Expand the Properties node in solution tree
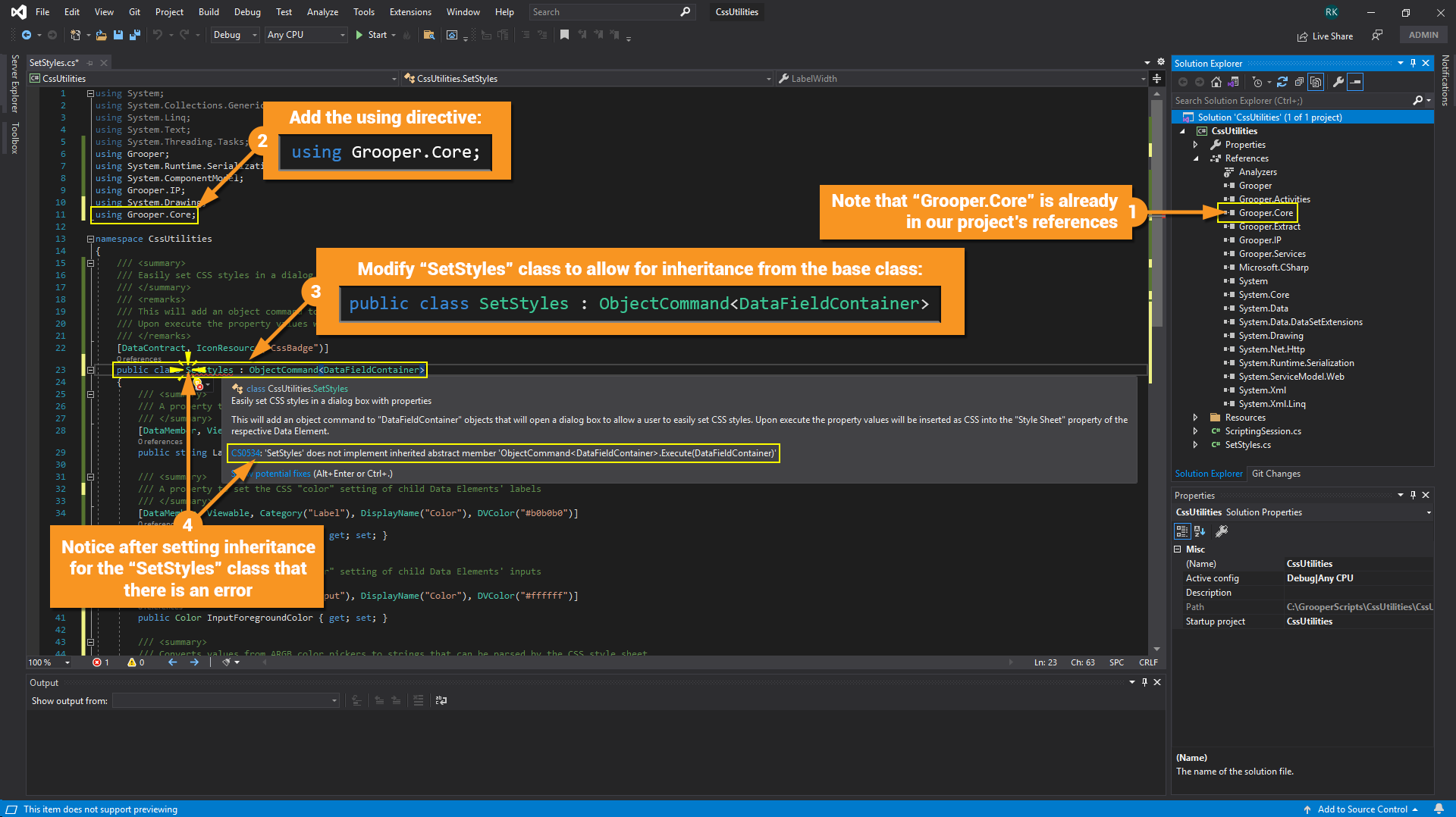This screenshot has height=817, width=1456. (1196, 145)
